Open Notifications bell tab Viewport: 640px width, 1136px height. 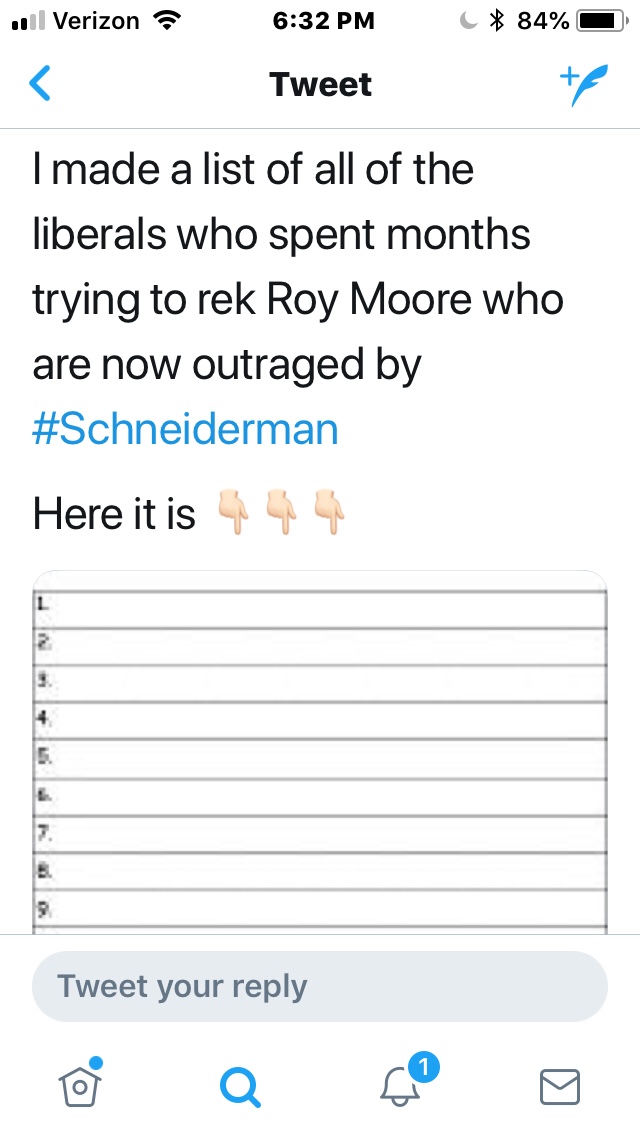401,1086
